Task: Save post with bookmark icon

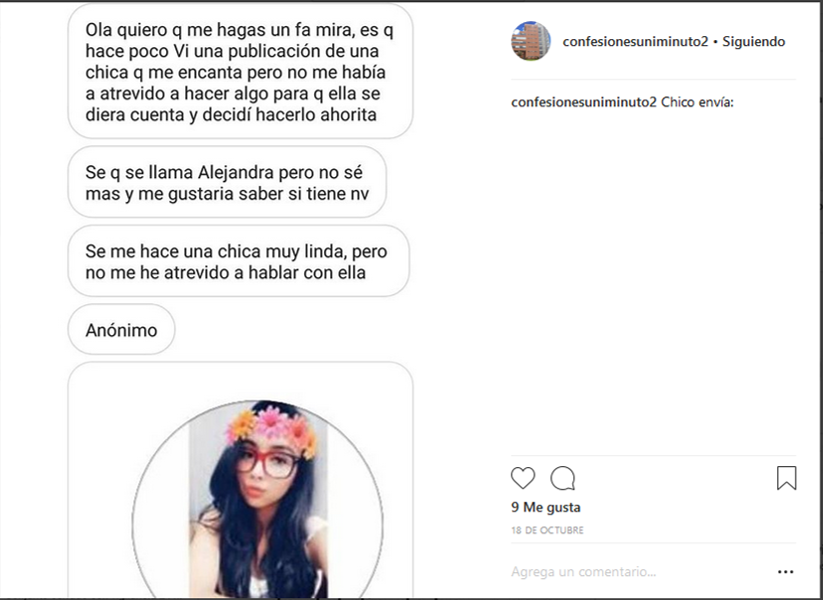Action: pyautogui.click(x=786, y=478)
